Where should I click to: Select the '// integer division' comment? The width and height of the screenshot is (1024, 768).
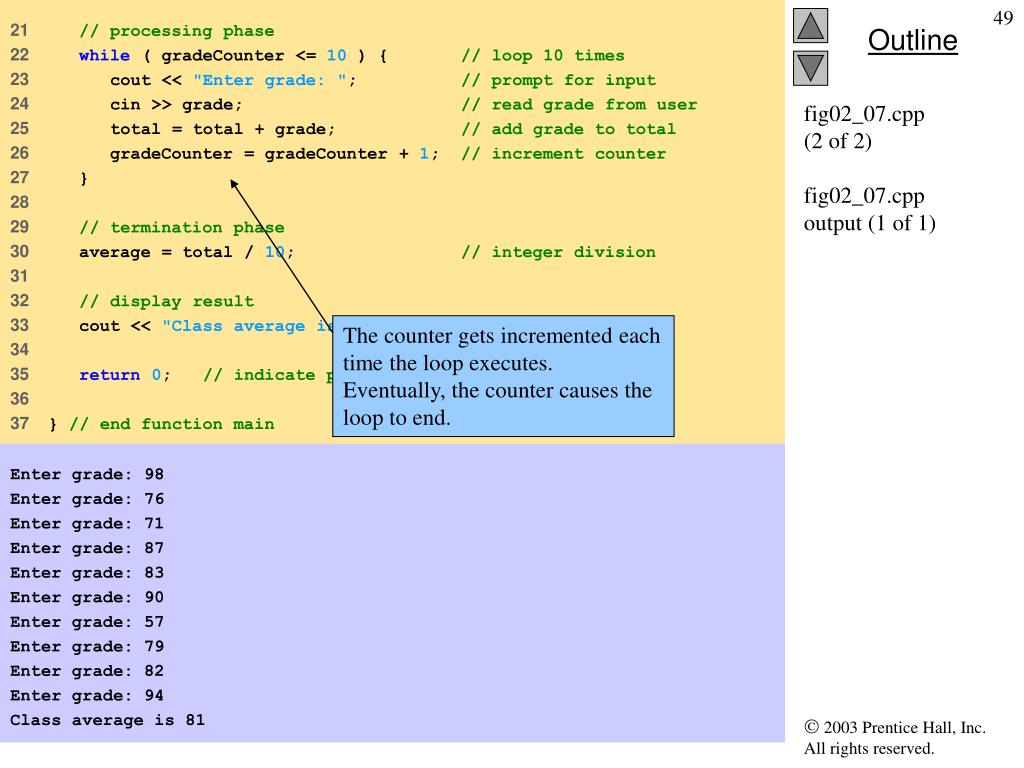558,252
